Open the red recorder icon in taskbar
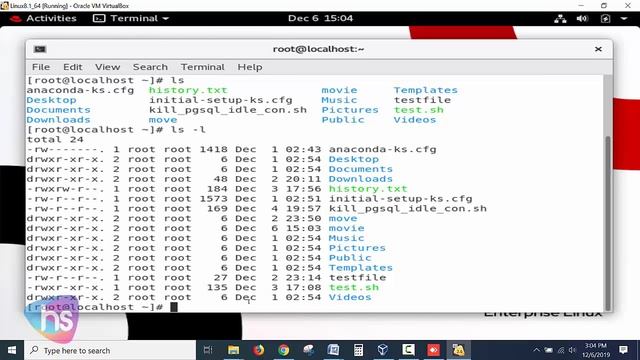The width and height of the screenshot is (640, 360). [433, 350]
